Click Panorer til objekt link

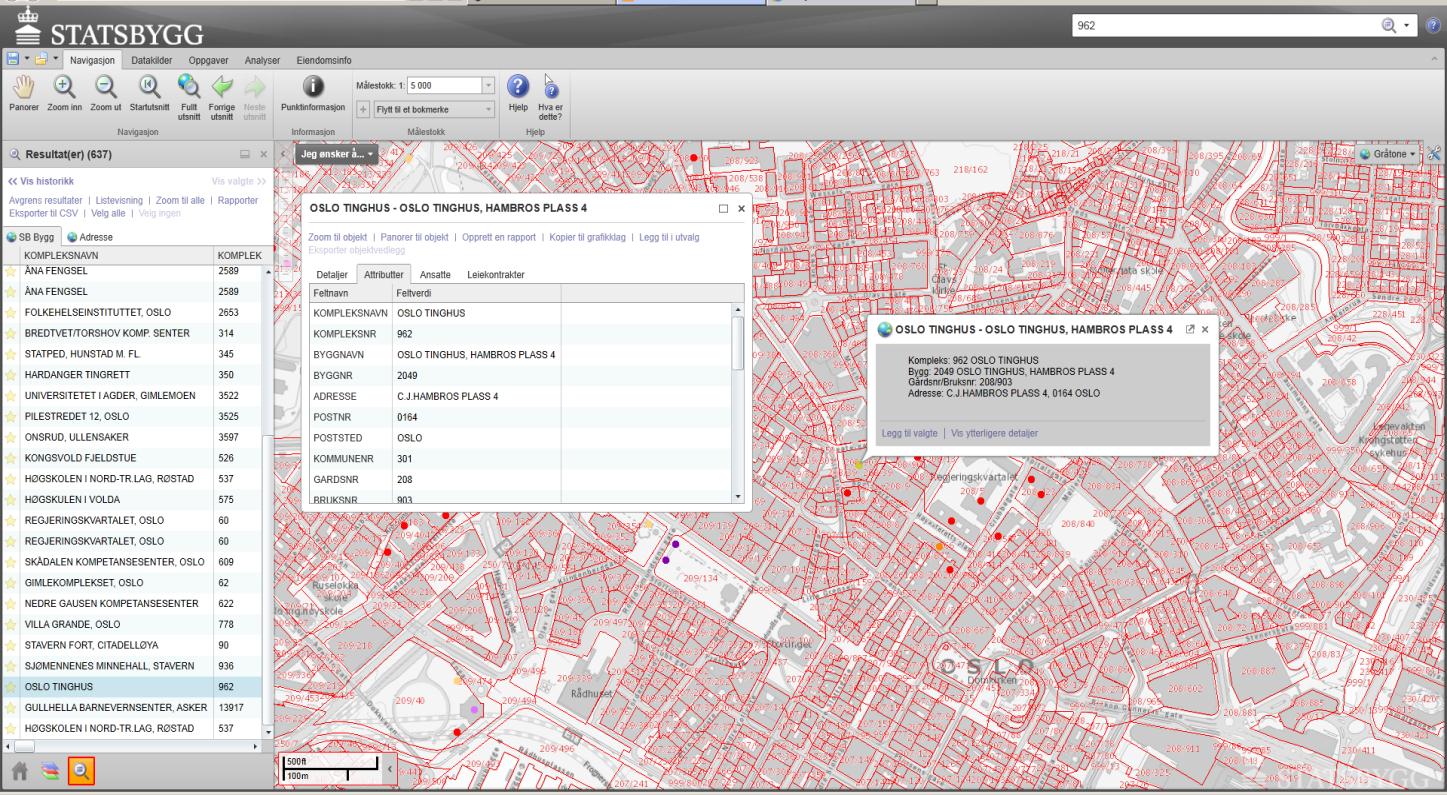(414, 237)
